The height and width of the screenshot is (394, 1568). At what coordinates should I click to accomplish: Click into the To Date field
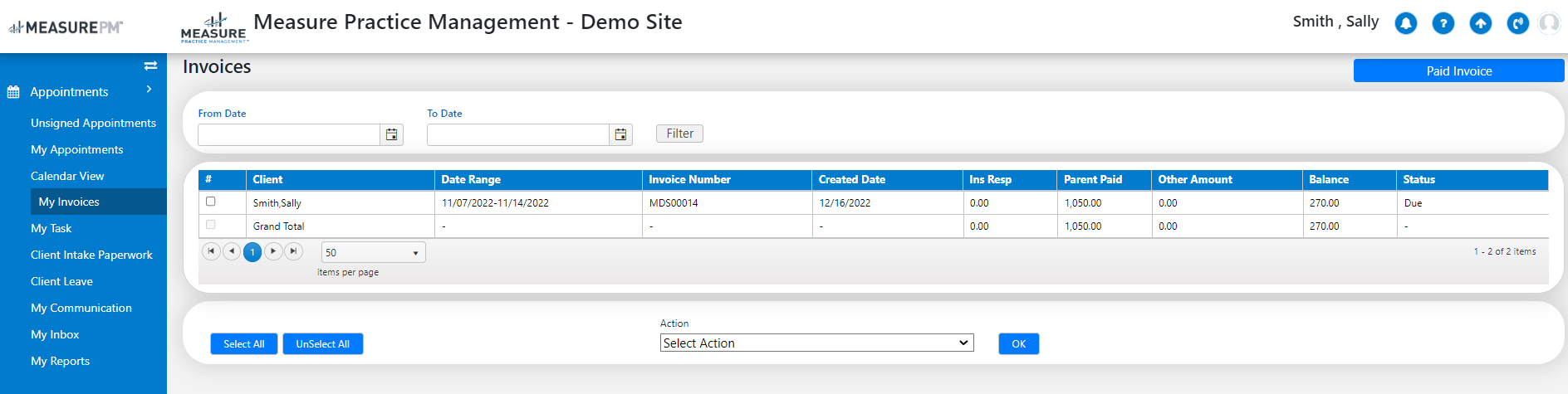518,134
